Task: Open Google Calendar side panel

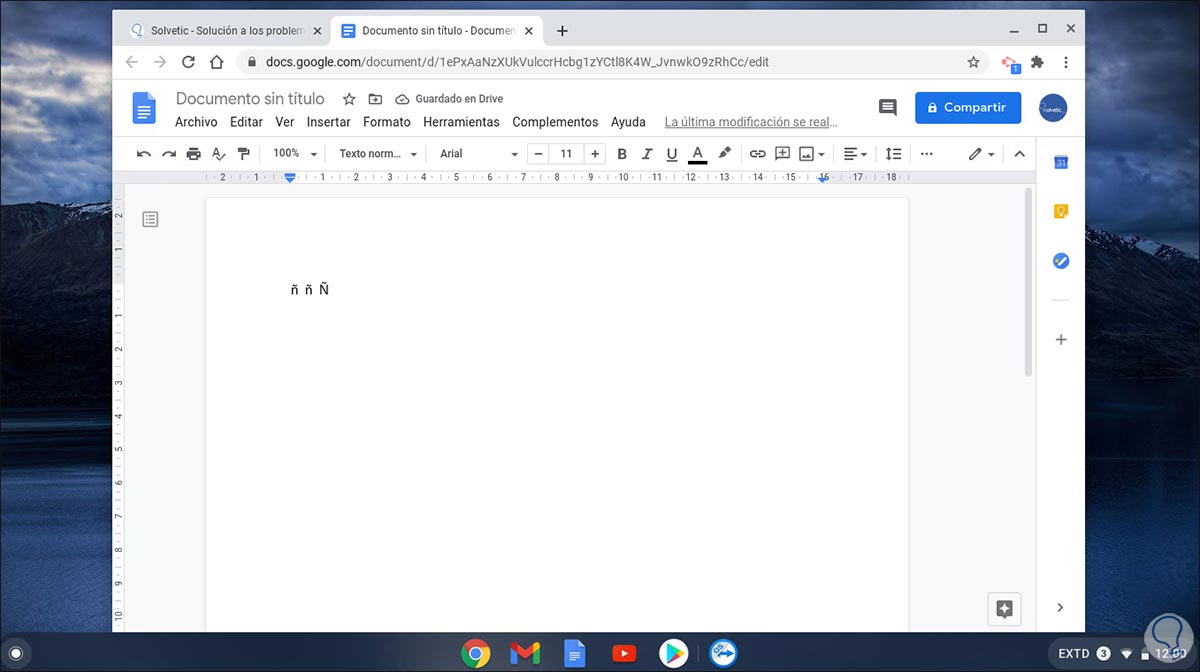Action: coord(1061,163)
